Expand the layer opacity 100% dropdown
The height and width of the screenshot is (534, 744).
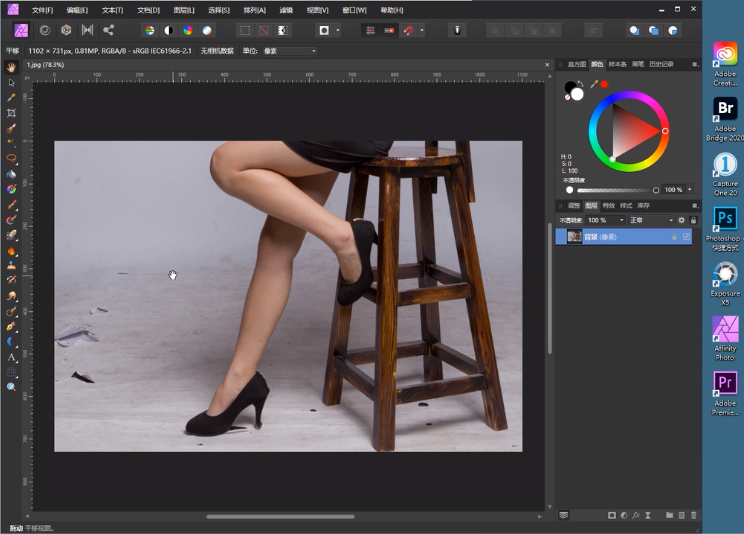[x=619, y=220]
